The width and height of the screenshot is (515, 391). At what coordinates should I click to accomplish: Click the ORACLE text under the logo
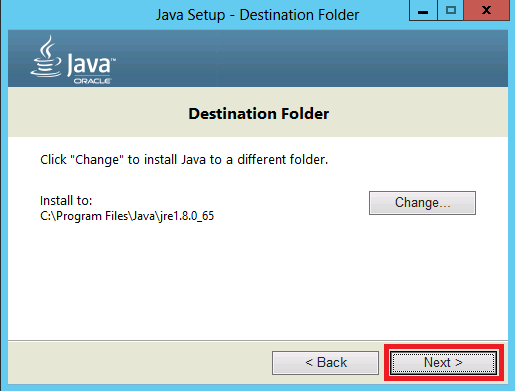click(x=92, y=81)
